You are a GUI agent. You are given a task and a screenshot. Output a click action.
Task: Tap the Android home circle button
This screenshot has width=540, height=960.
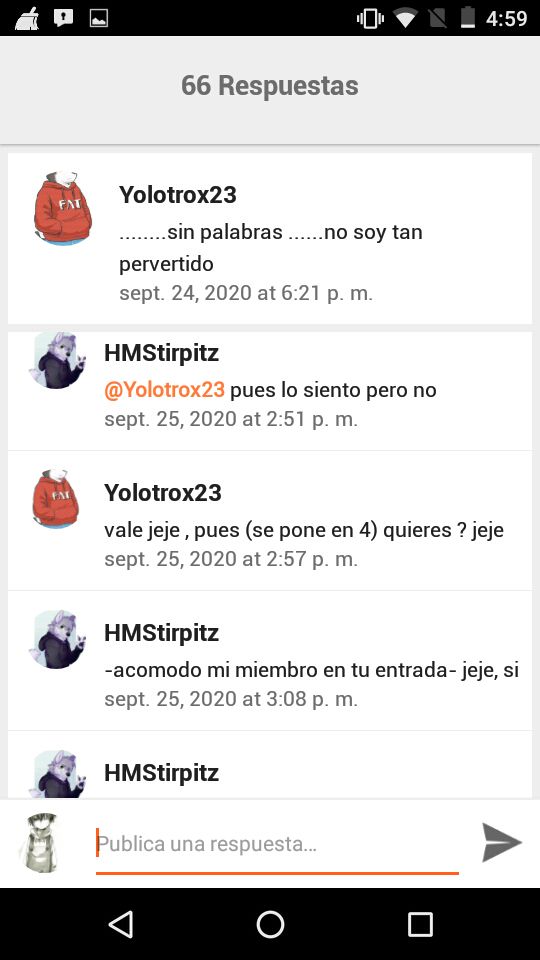(x=270, y=924)
